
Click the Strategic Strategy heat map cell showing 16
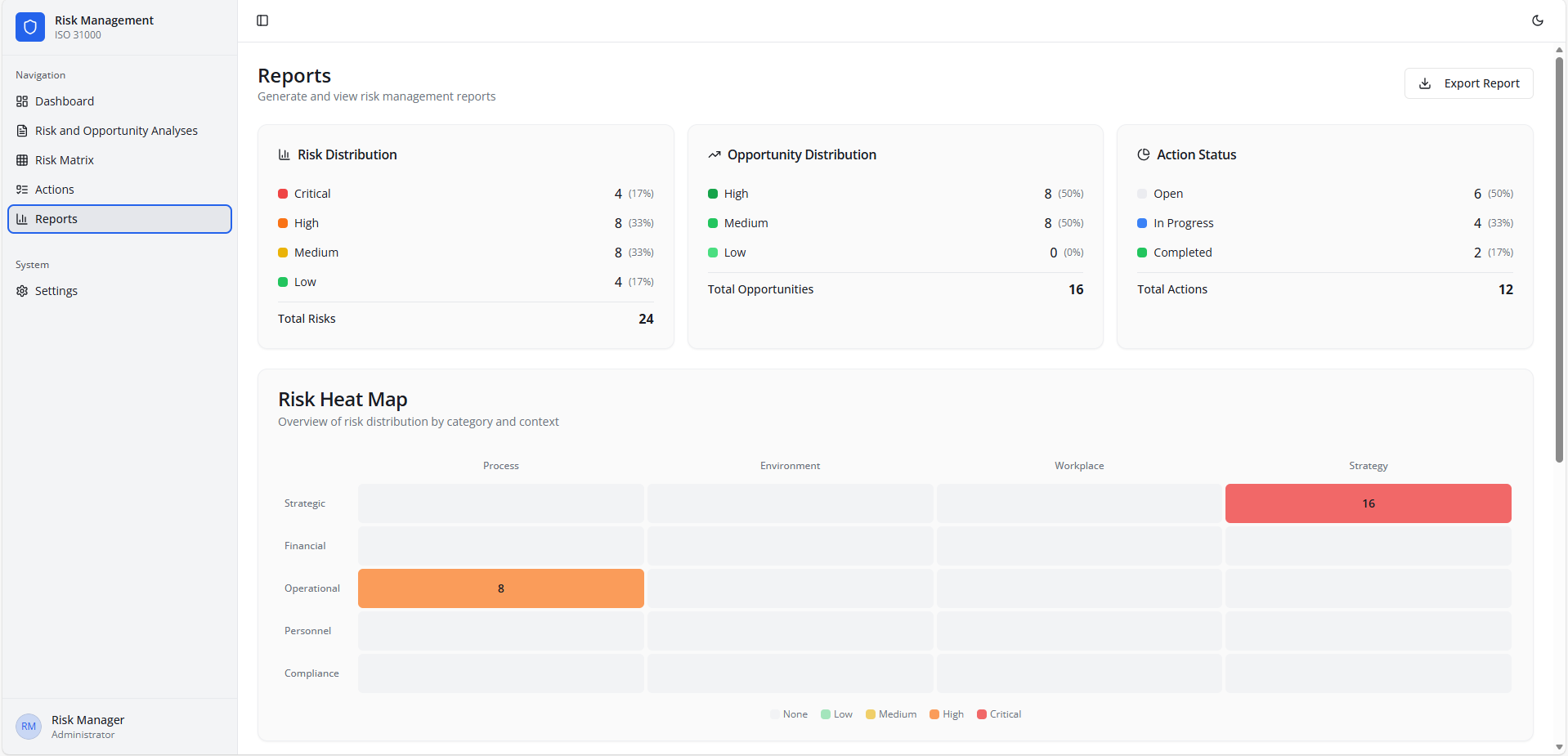point(1368,503)
